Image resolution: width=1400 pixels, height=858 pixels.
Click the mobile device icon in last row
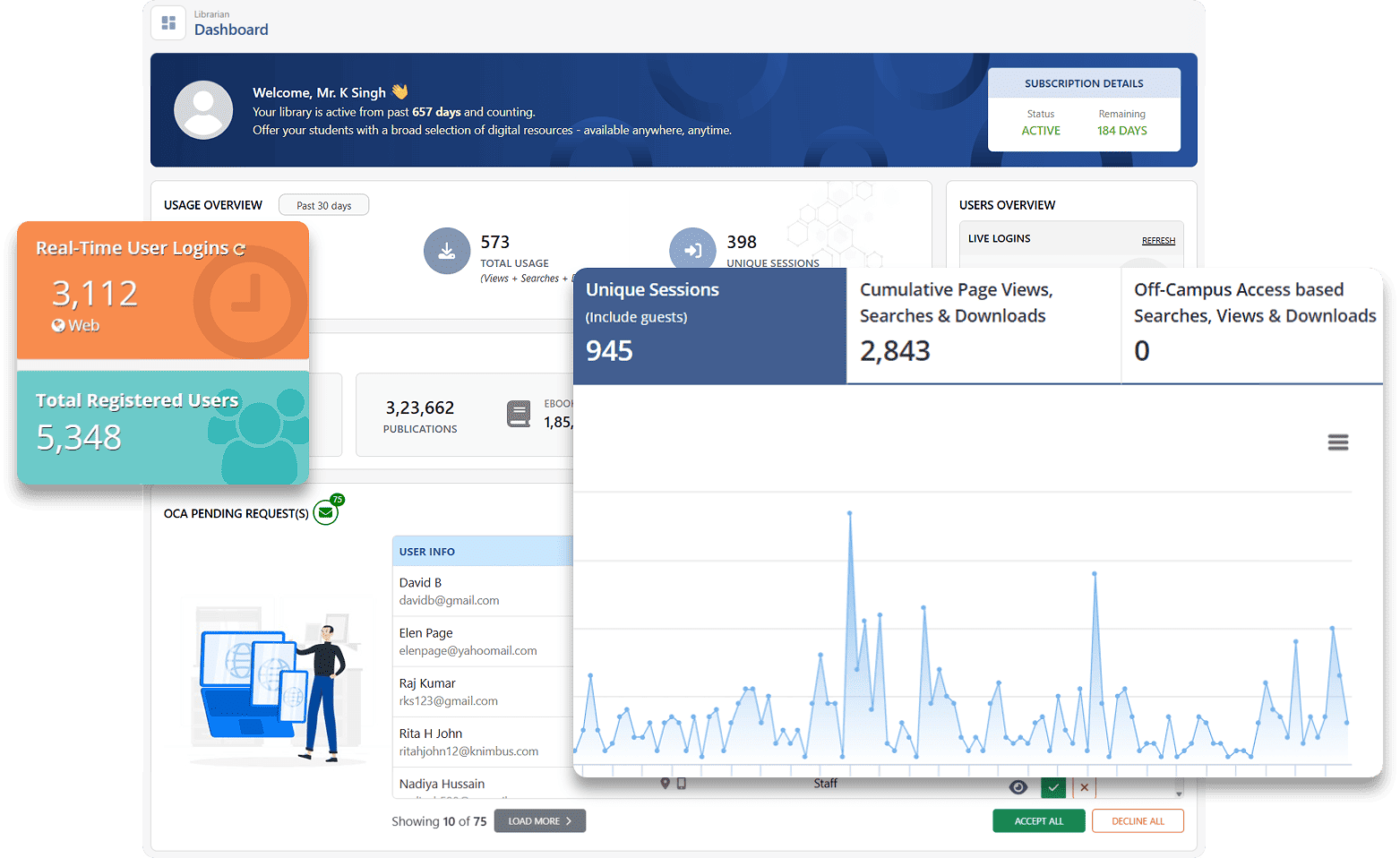point(682,784)
